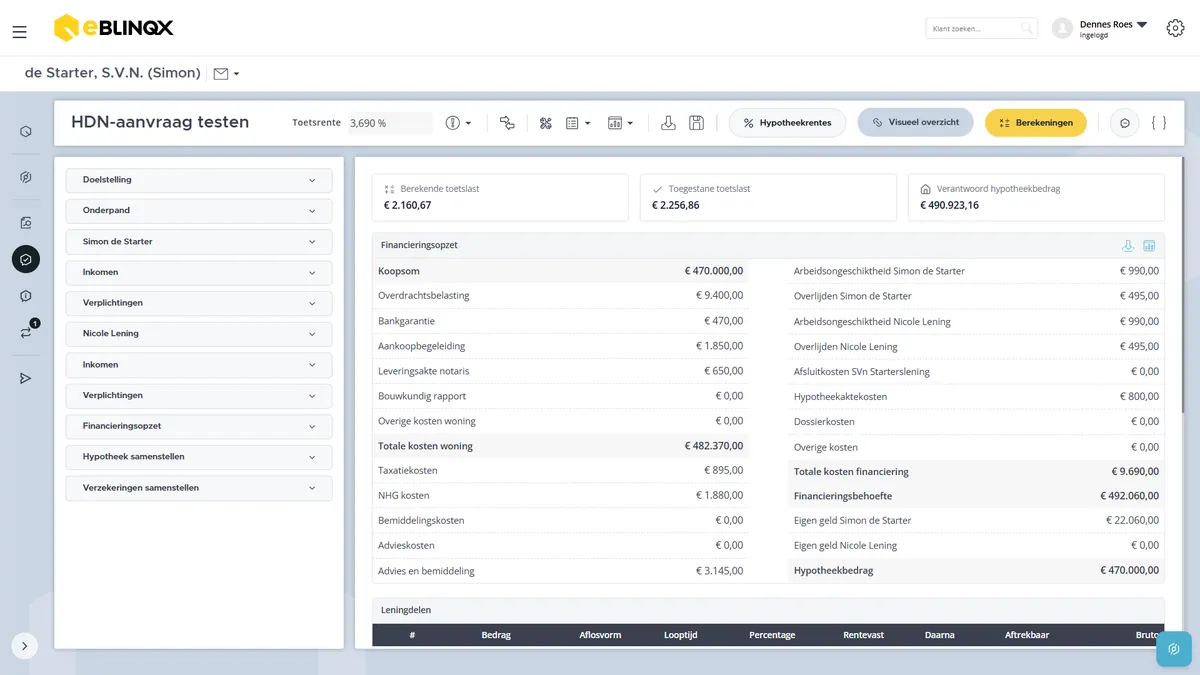The width and height of the screenshot is (1200, 675).
Task: Click the route/flow icon in toolbar
Action: 507,123
